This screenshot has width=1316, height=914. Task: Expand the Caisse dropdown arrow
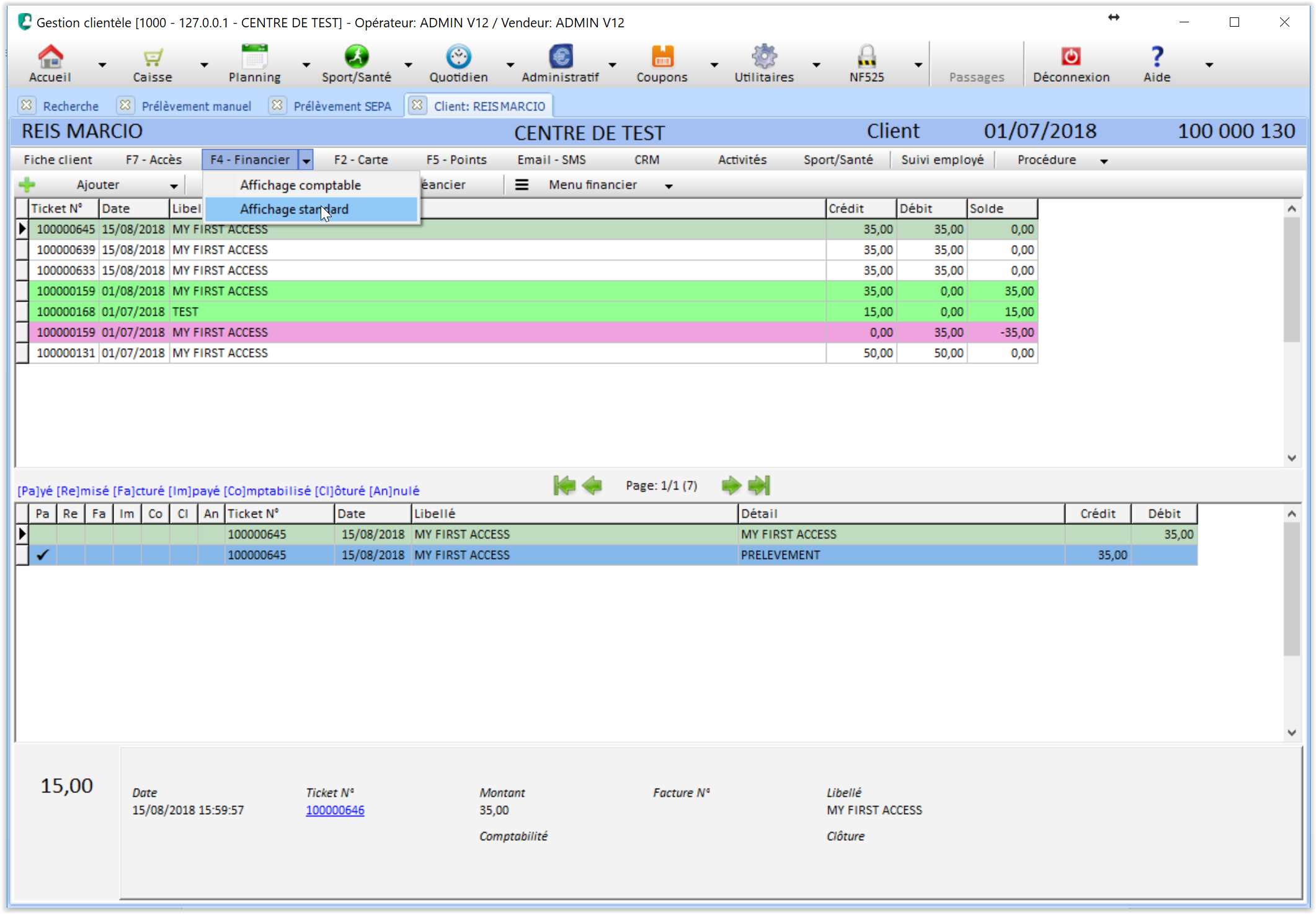click(204, 65)
